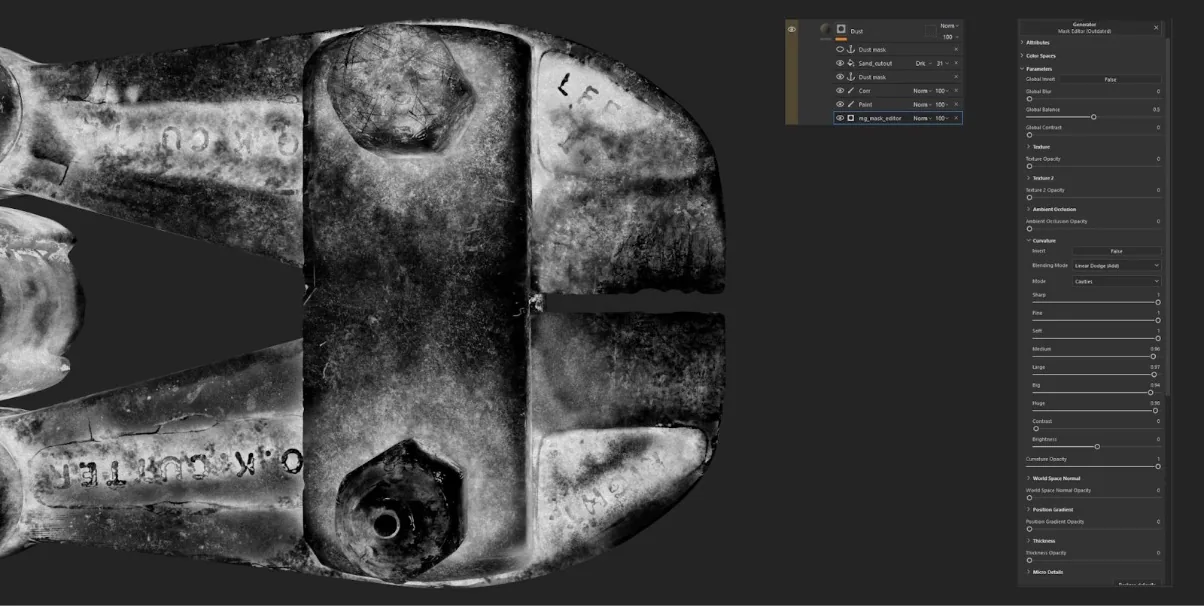The width and height of the screenshot is (1204, 606).
Task: Click the generator icon of mg_mask_editor
Action: pos(851,118)
